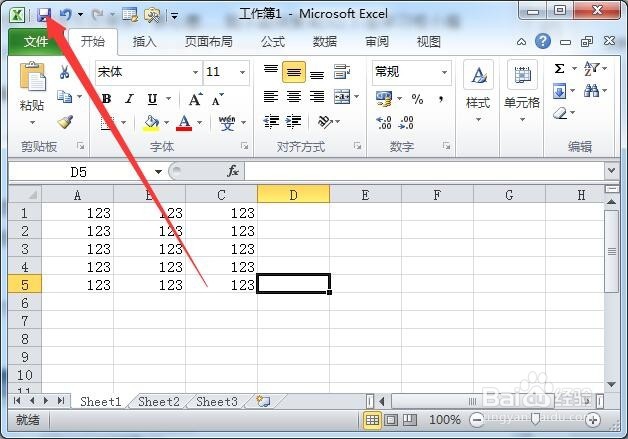Screen dimensions: 628x439
Task: Switch to the 审阅 Review tab
Action: [x=376, y=41]
